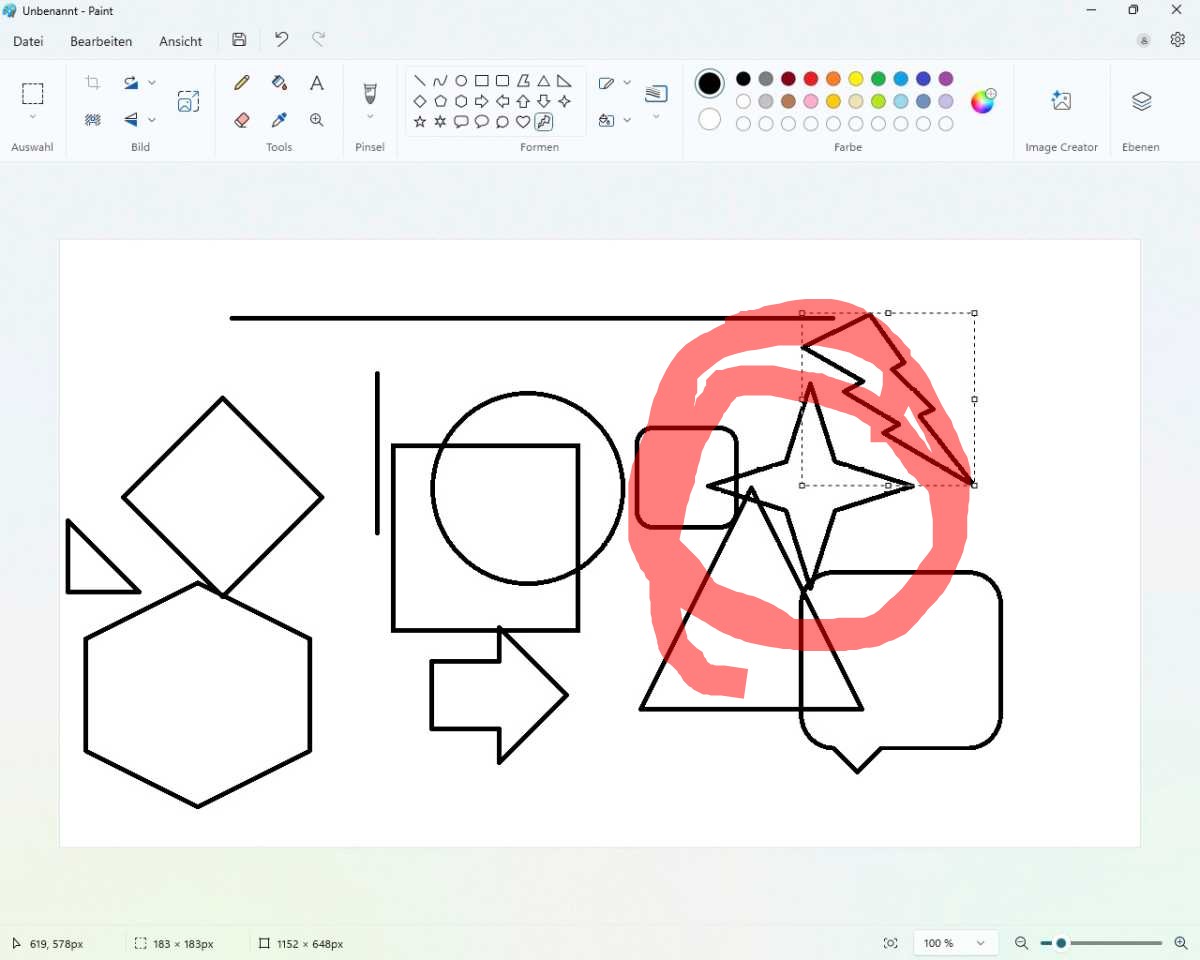This screenshot has height=960, width=1200.
Task: Open the Datei menu
Action: [28, 41]
